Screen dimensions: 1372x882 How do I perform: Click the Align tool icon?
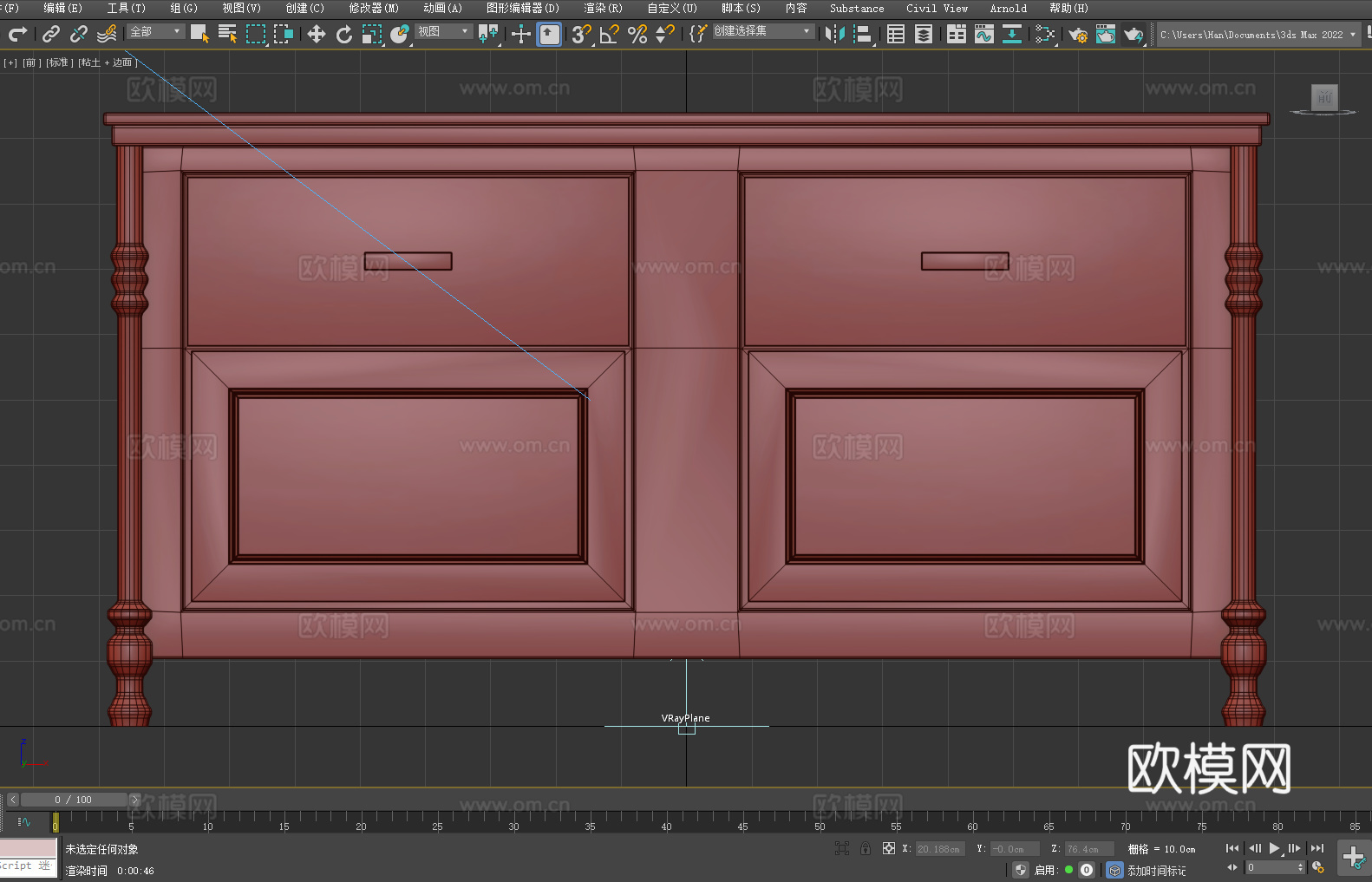[x=863, y=34]
